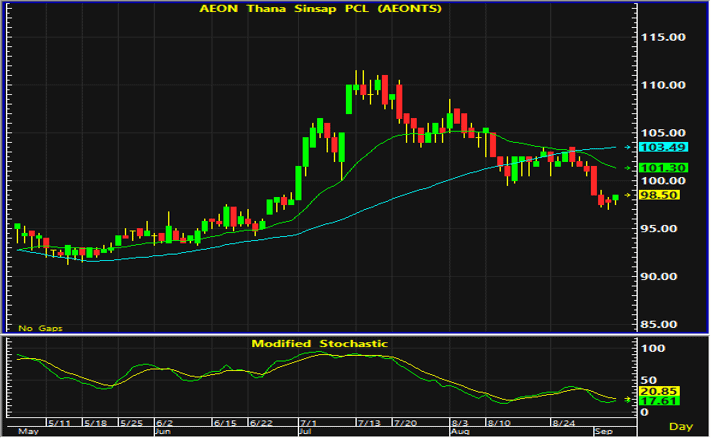Click the cyan arrow pointing to 103.49

point(628,147)
